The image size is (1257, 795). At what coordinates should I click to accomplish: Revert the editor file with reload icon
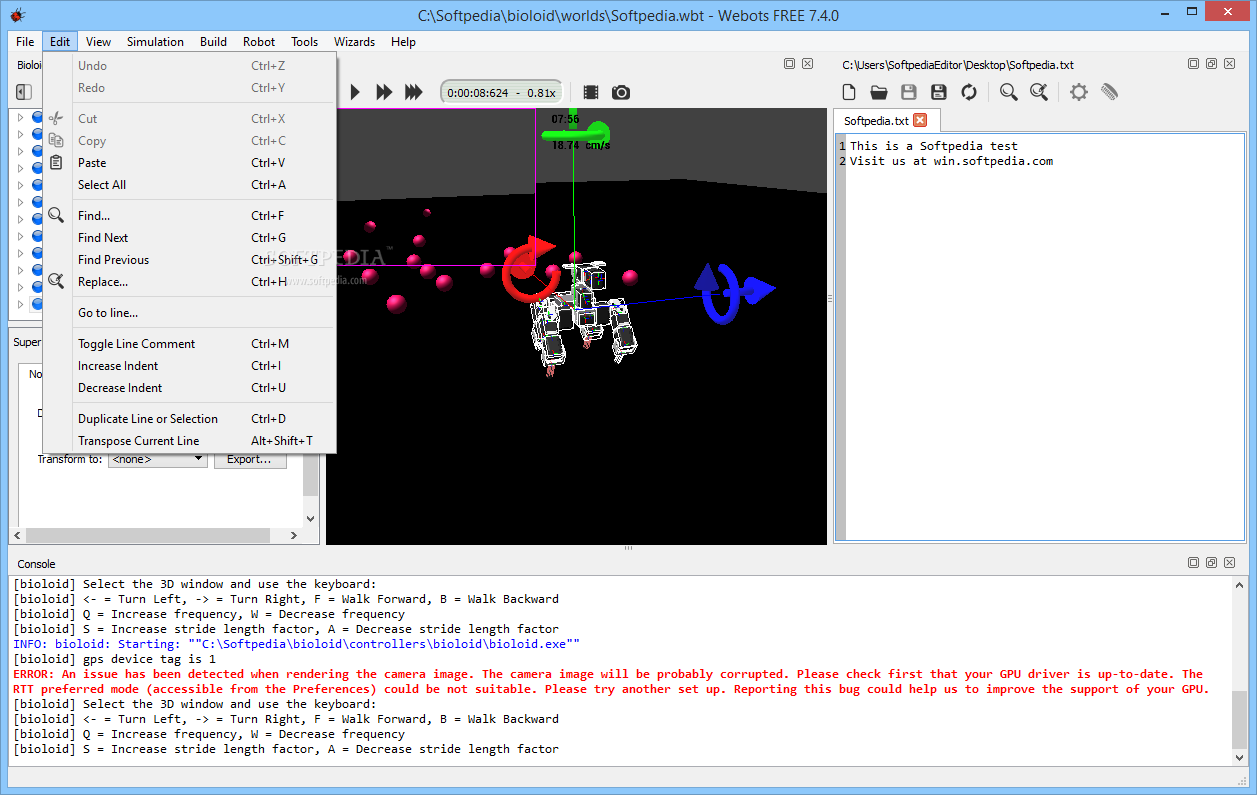click(x=969, y=92)
